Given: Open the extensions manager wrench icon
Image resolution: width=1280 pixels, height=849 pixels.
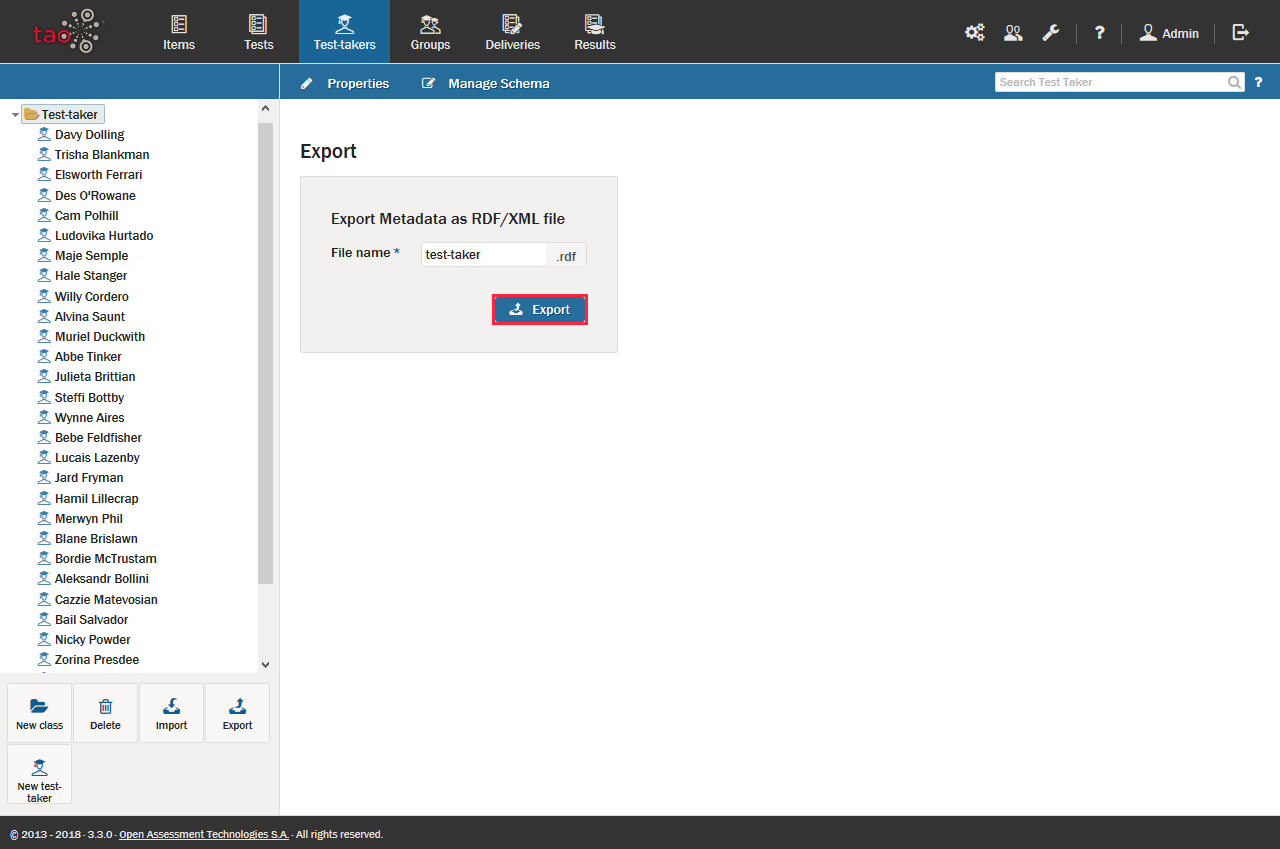Looking at the screenshot, I should [1050, 32].
